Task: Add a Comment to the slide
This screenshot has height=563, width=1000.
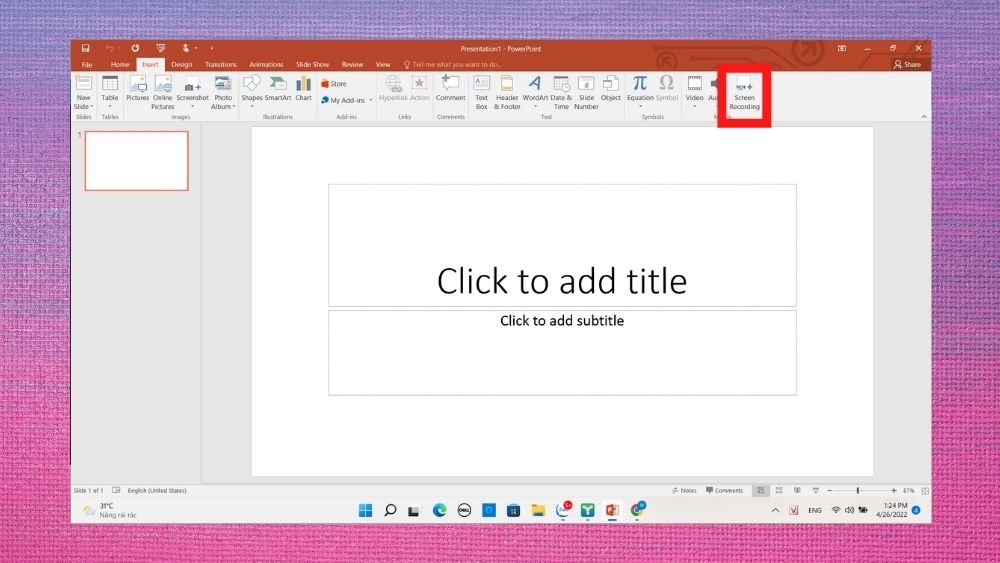Action: (450, 89)
